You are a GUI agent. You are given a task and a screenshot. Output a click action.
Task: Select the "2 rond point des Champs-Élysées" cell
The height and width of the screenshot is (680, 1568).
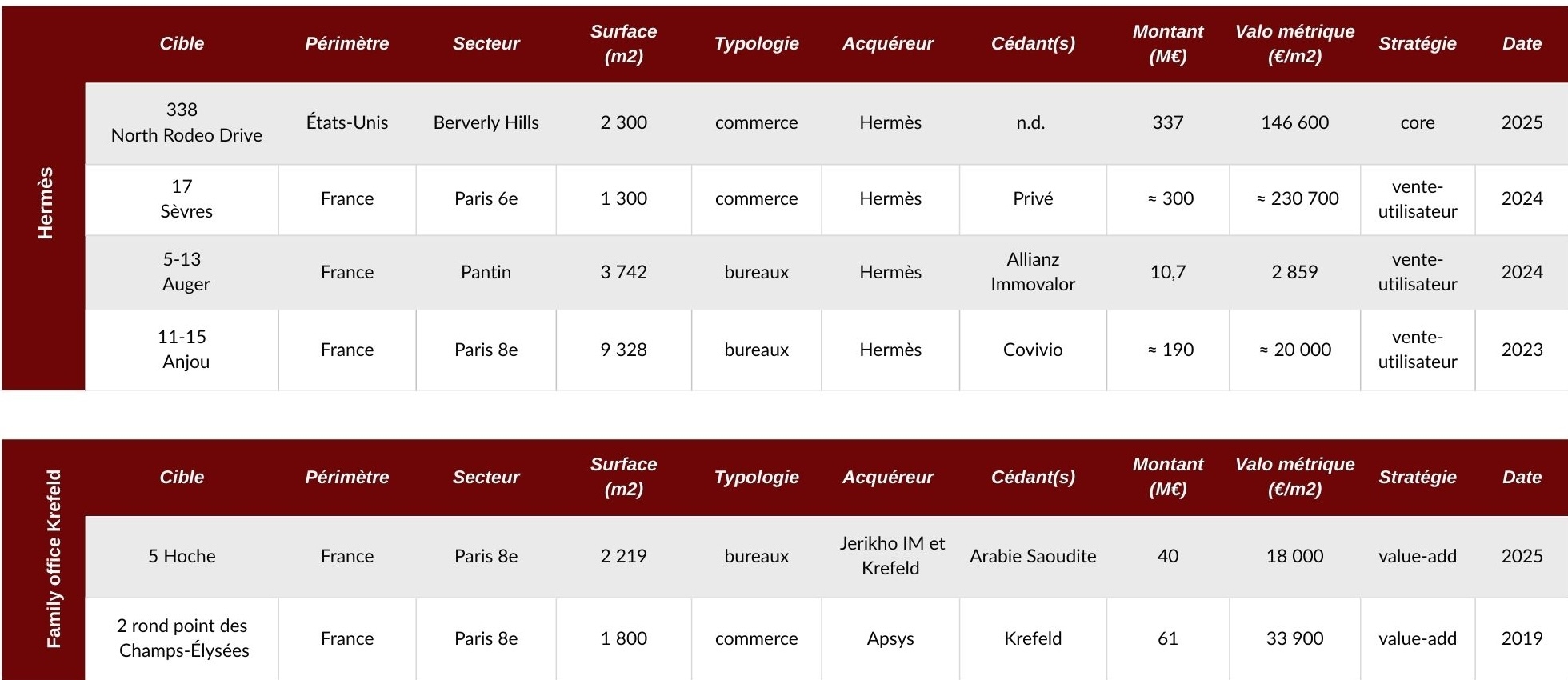coord(183,638)
